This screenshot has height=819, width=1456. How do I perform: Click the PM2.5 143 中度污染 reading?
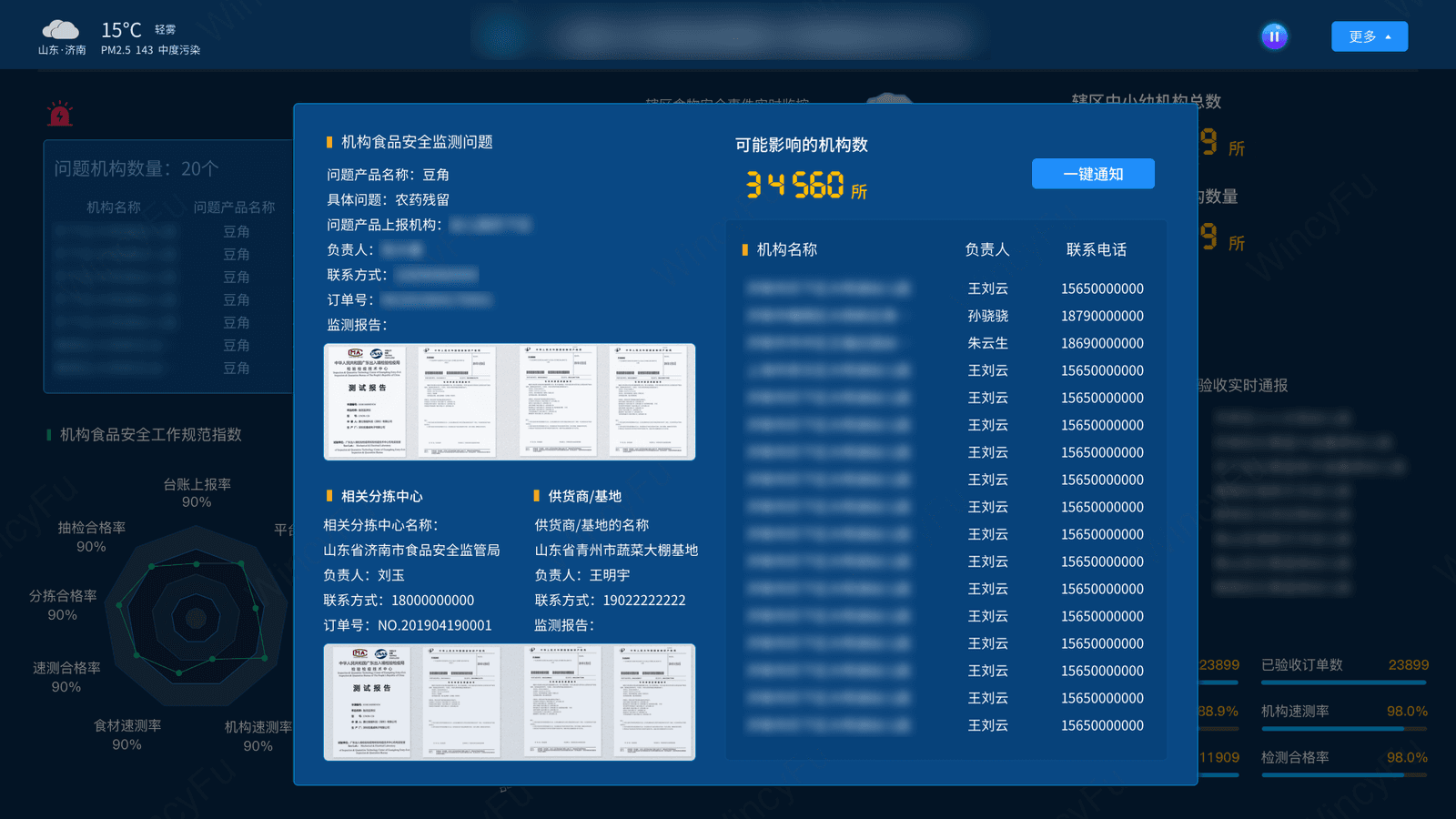click(150, 50)
